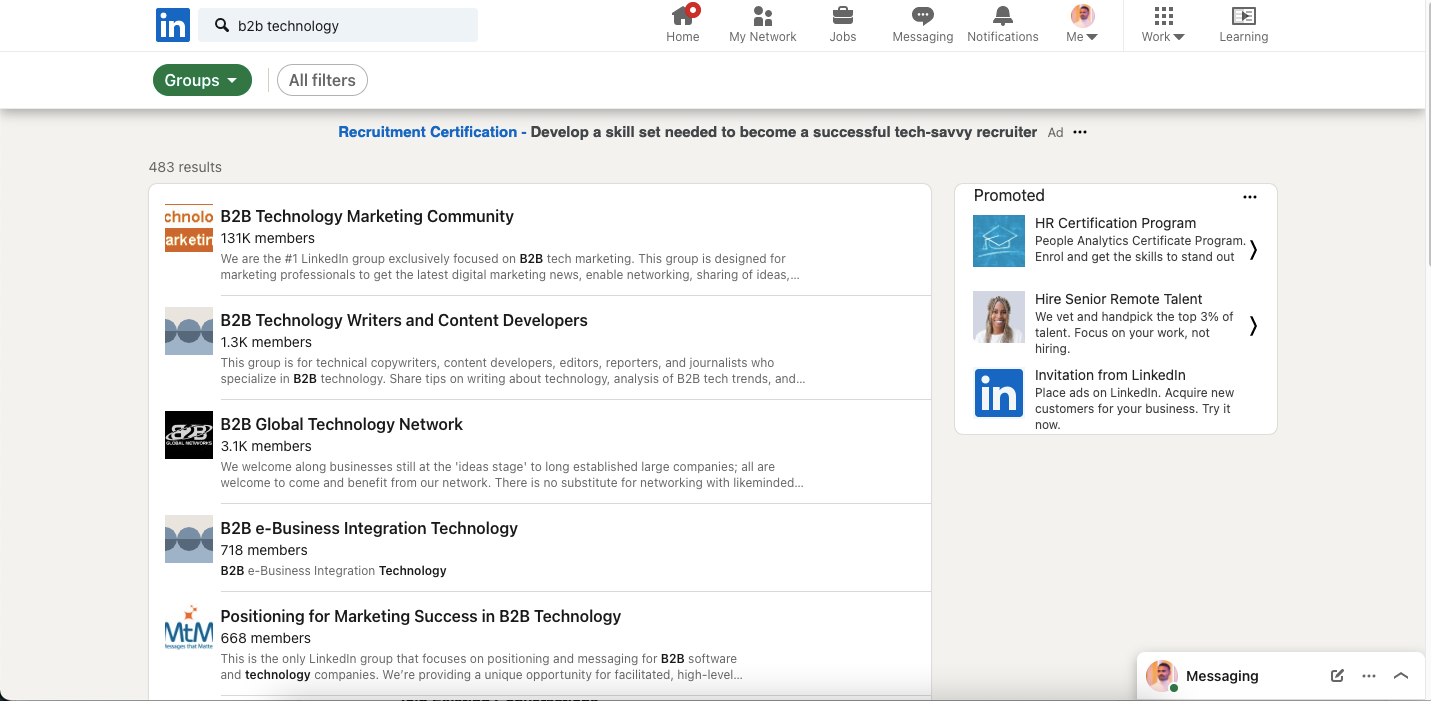Viewport: 1431px width, 701px height.
Task: Open LinkedIn Learning
Action: point(1243,23)
